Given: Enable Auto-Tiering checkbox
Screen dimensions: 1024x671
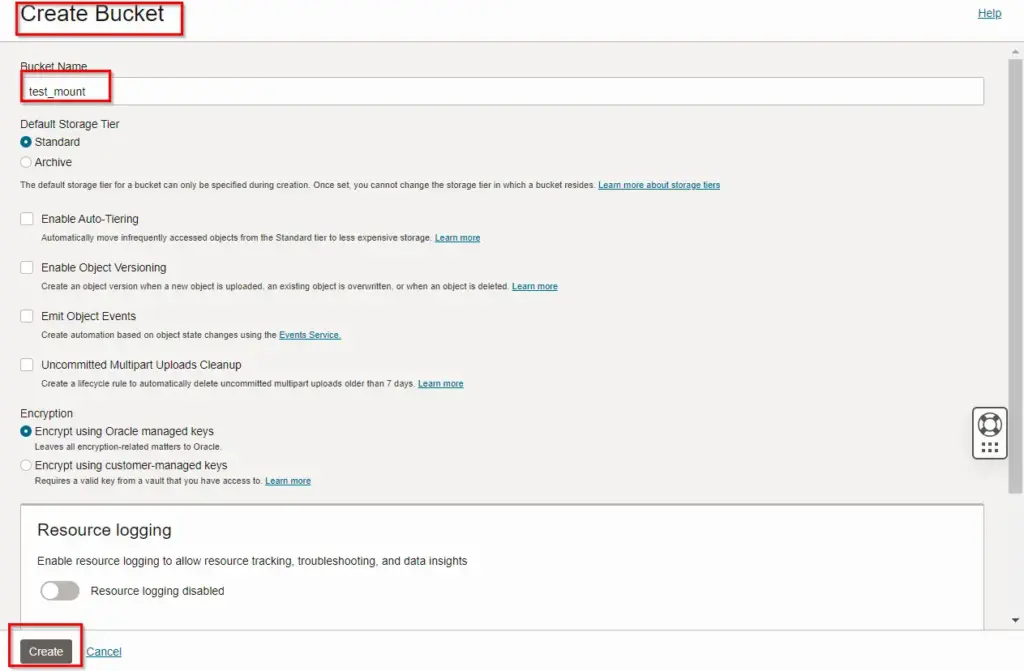Looking at the screenshot, I should [27, 219].
